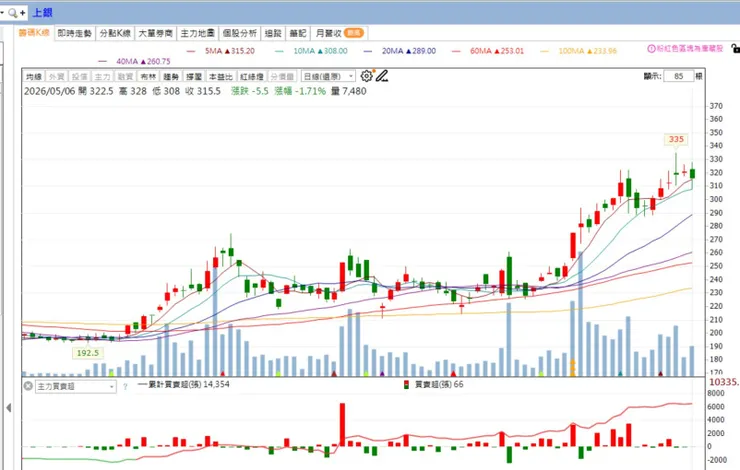Click the 100MA 233.96 legend entry
This screenshot has height=470, width=740.
(x=579, y=51)
